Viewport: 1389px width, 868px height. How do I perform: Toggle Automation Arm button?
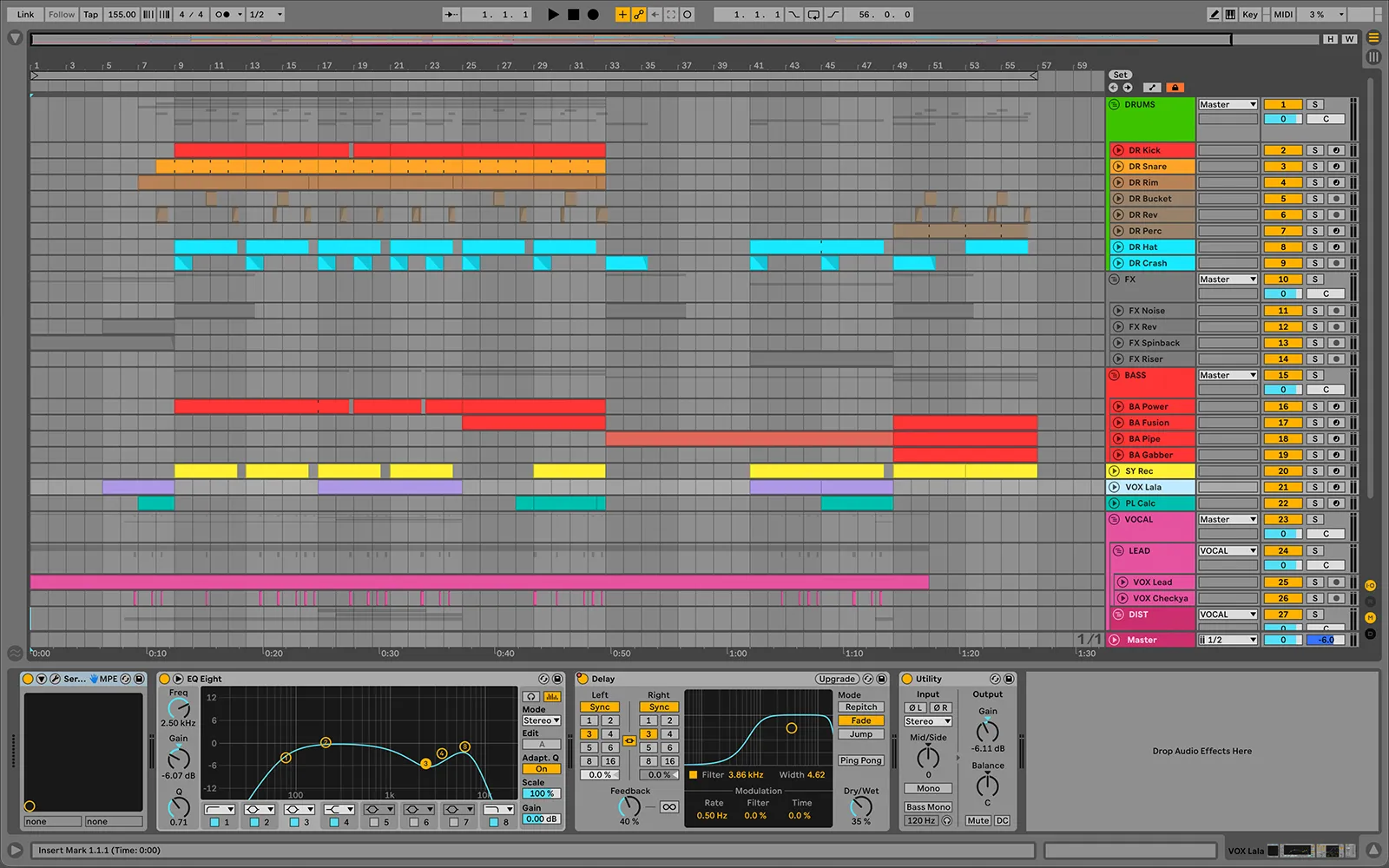[638, 15]
